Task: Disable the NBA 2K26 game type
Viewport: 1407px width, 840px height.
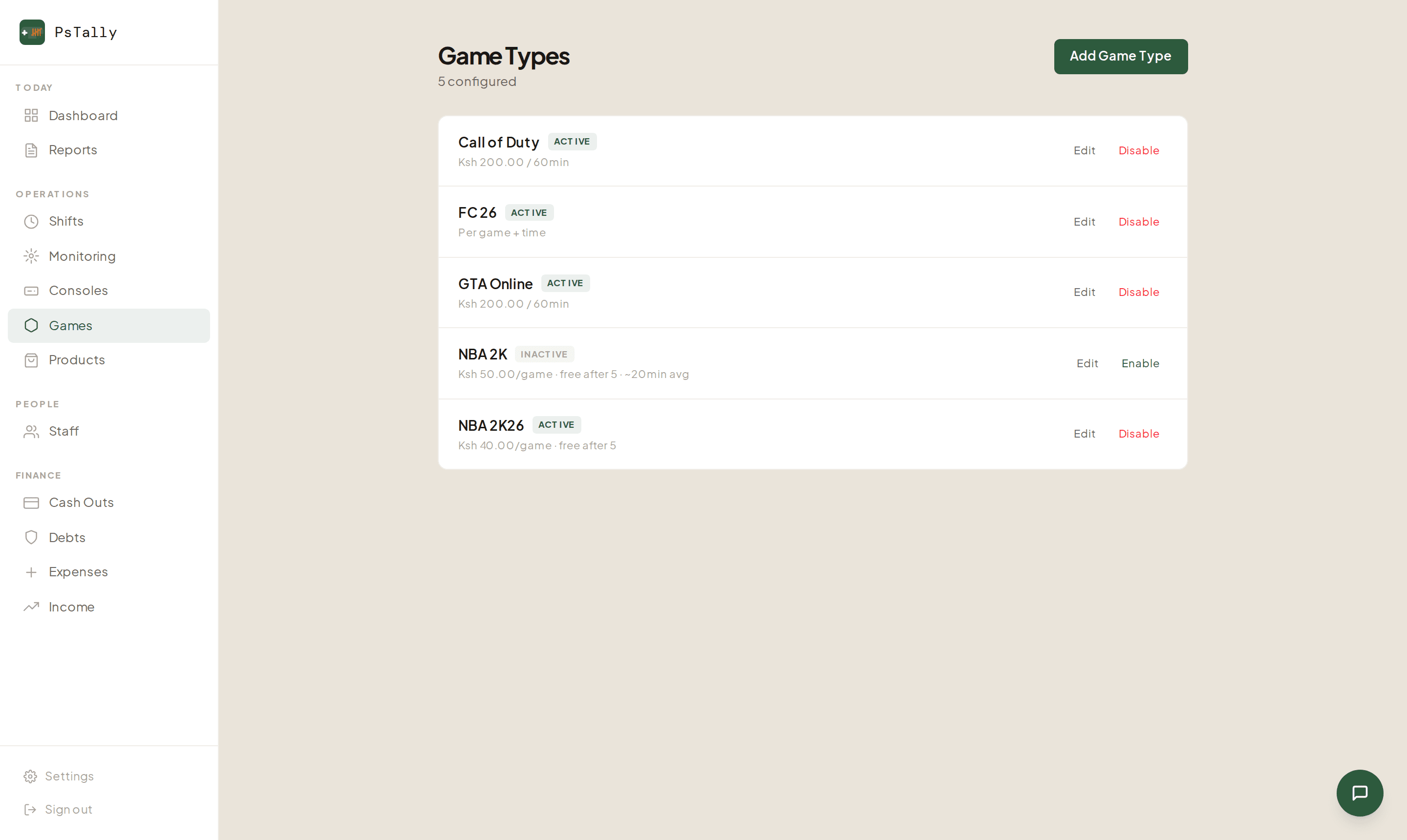Action: click(x=1139, y=434)
